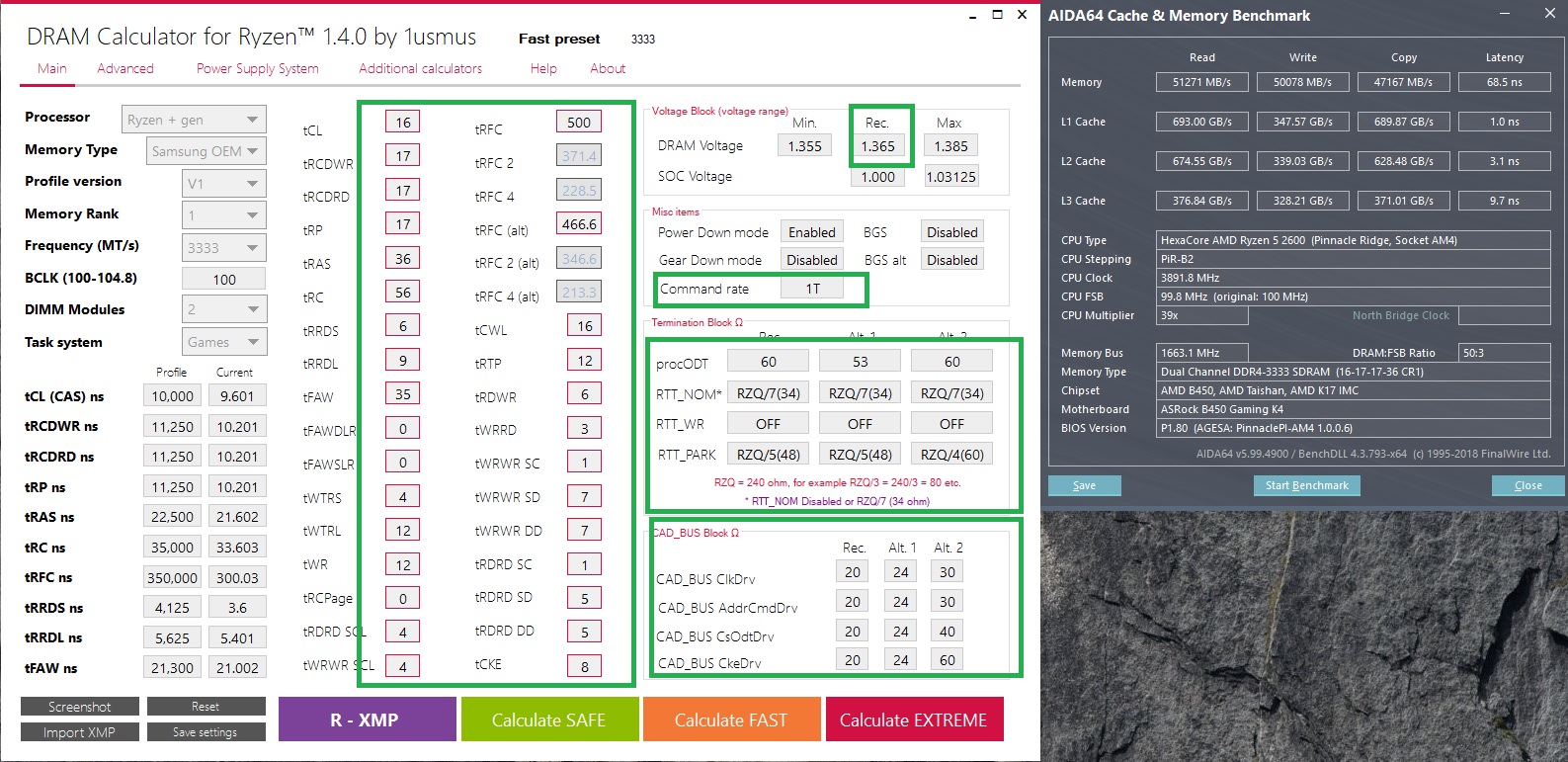This screenshot has height=762, width=1568.
Task: Click CAD_BUS CkeDrv Alt. 2 value 60
Action: pos(948,660)
